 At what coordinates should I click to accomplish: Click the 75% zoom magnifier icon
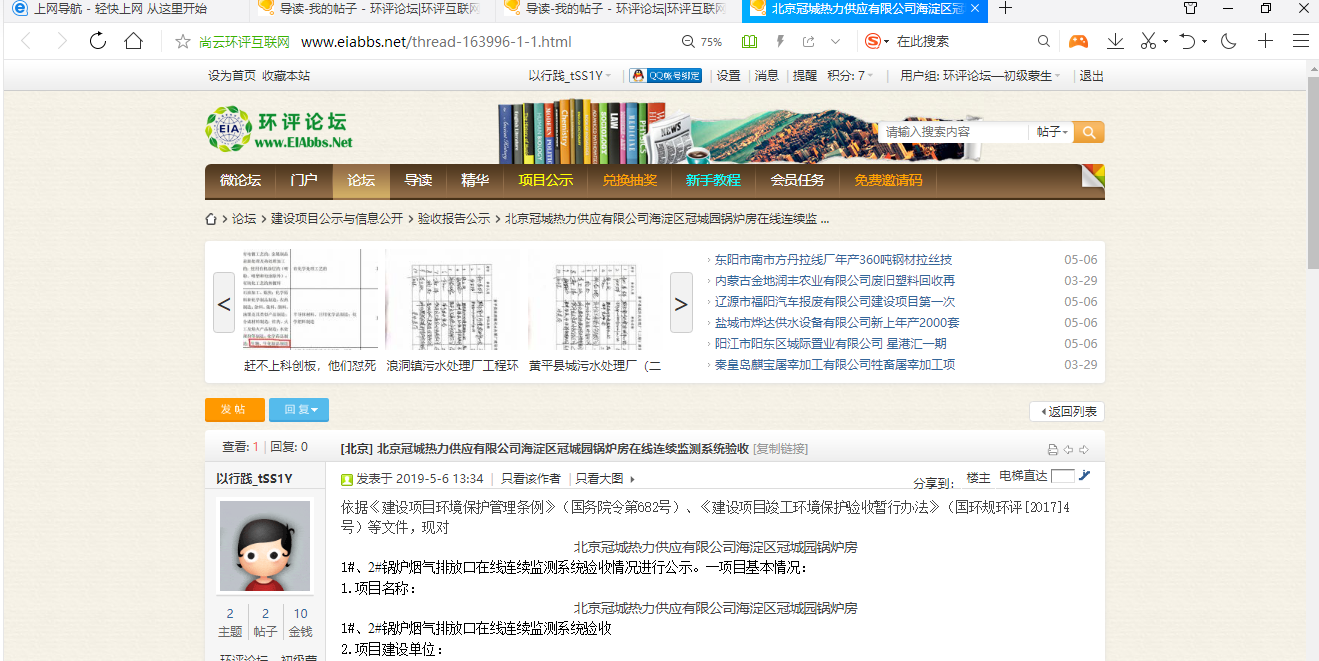[x=688, y=42]
